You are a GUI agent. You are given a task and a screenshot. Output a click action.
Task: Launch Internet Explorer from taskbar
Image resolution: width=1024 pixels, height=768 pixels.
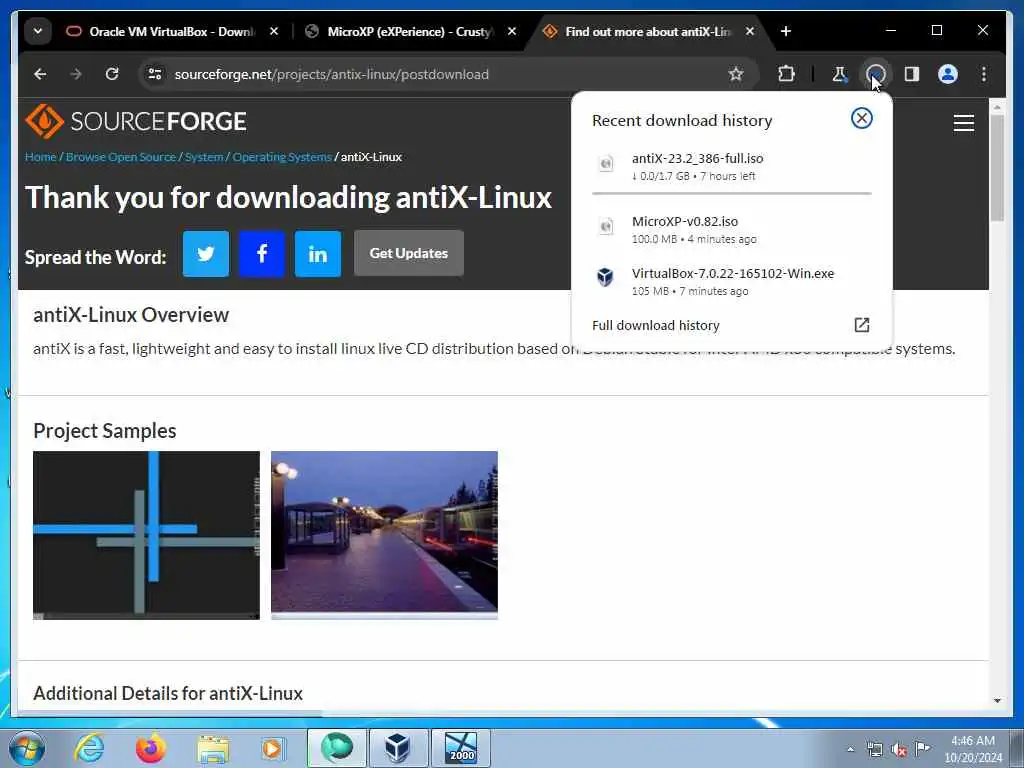[89, 748]
